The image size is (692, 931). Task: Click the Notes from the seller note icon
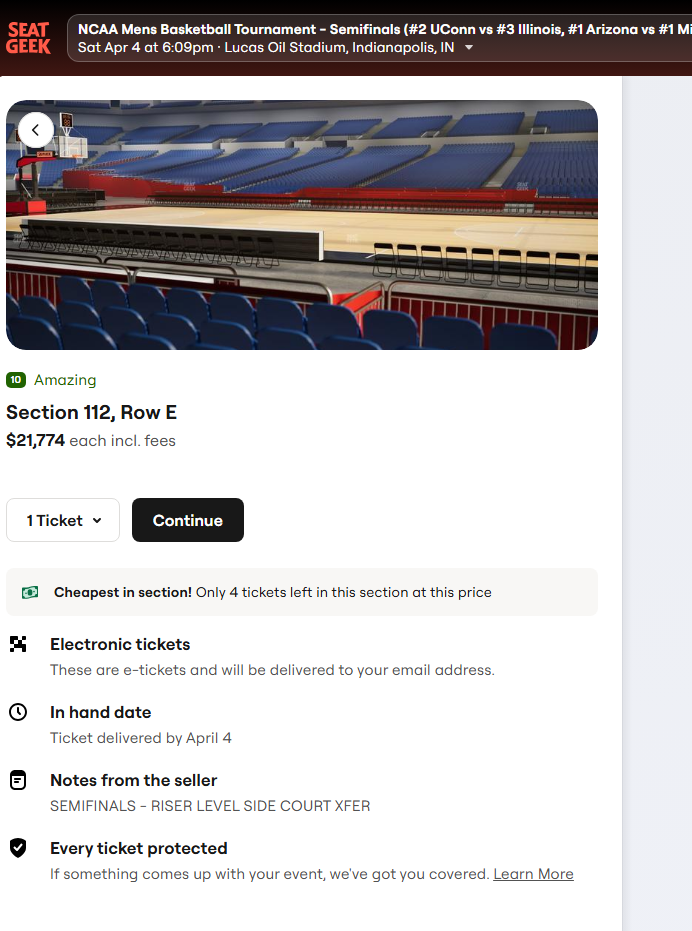tap(18, 780)
